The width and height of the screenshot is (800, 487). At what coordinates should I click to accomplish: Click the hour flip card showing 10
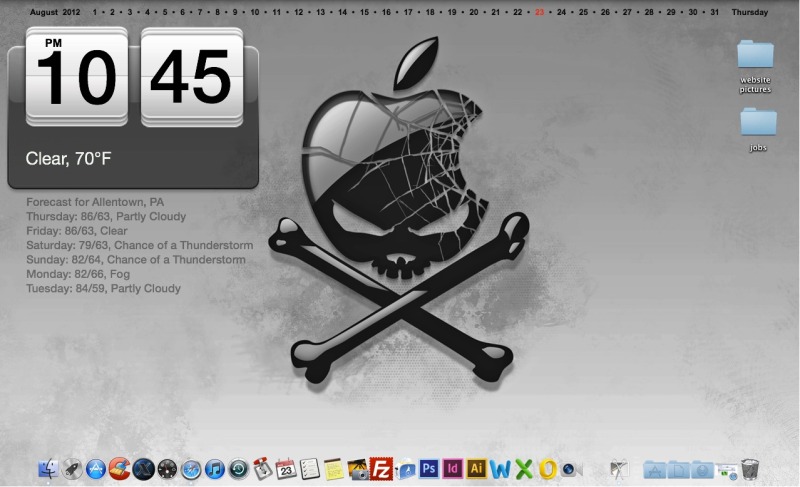pos(77,76)
